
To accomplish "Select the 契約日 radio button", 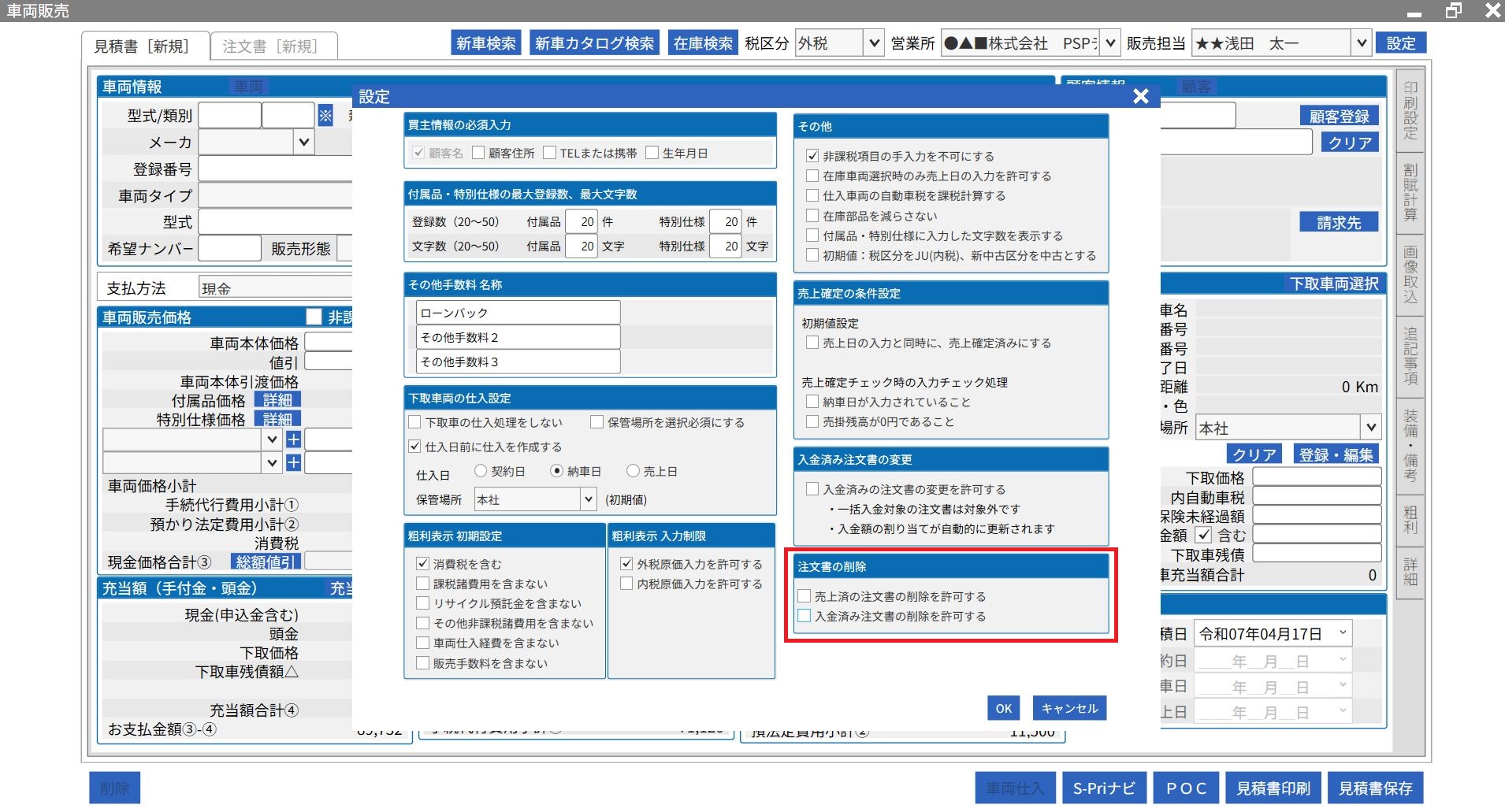I will coord(481,471).
